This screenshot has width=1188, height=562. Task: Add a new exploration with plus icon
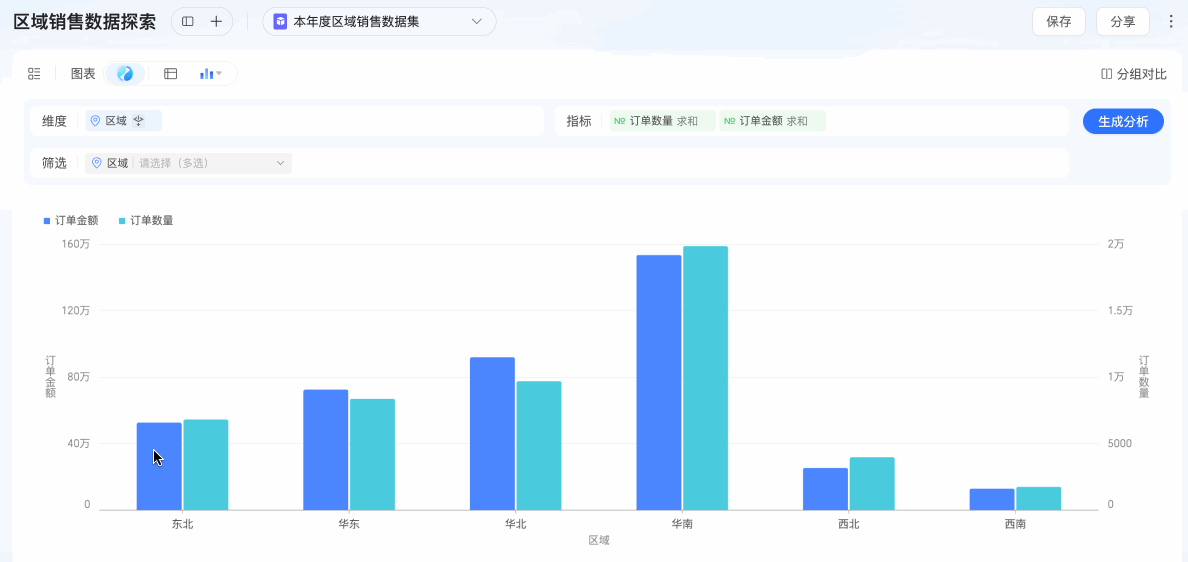(x=216, y=22)
